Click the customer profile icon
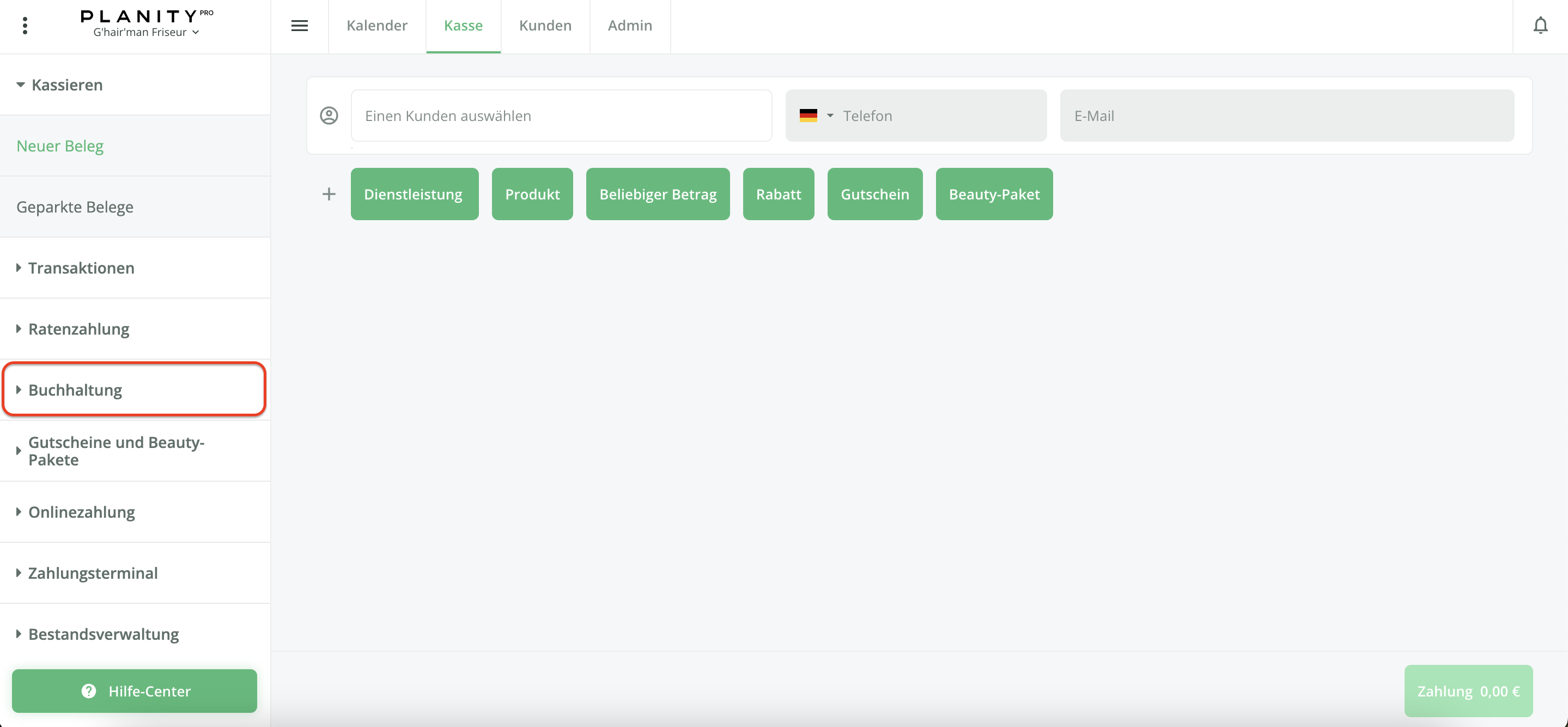The image size is (1568, 727). coord(329,116)
